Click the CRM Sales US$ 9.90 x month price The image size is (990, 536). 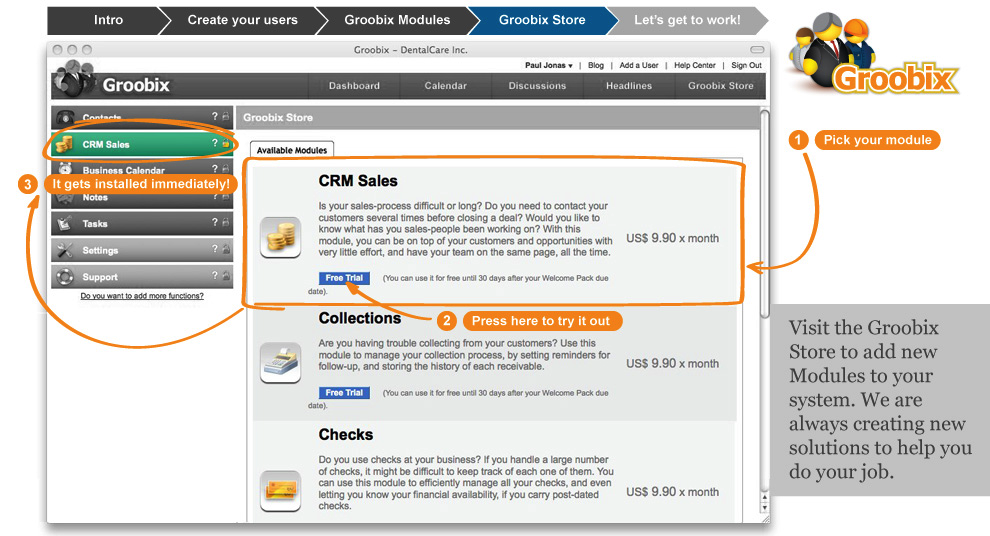[x=672, y=238]
